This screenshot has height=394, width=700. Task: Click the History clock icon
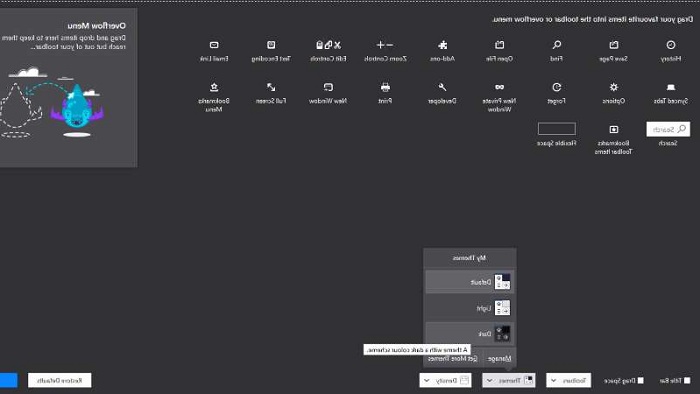(671, 45)
